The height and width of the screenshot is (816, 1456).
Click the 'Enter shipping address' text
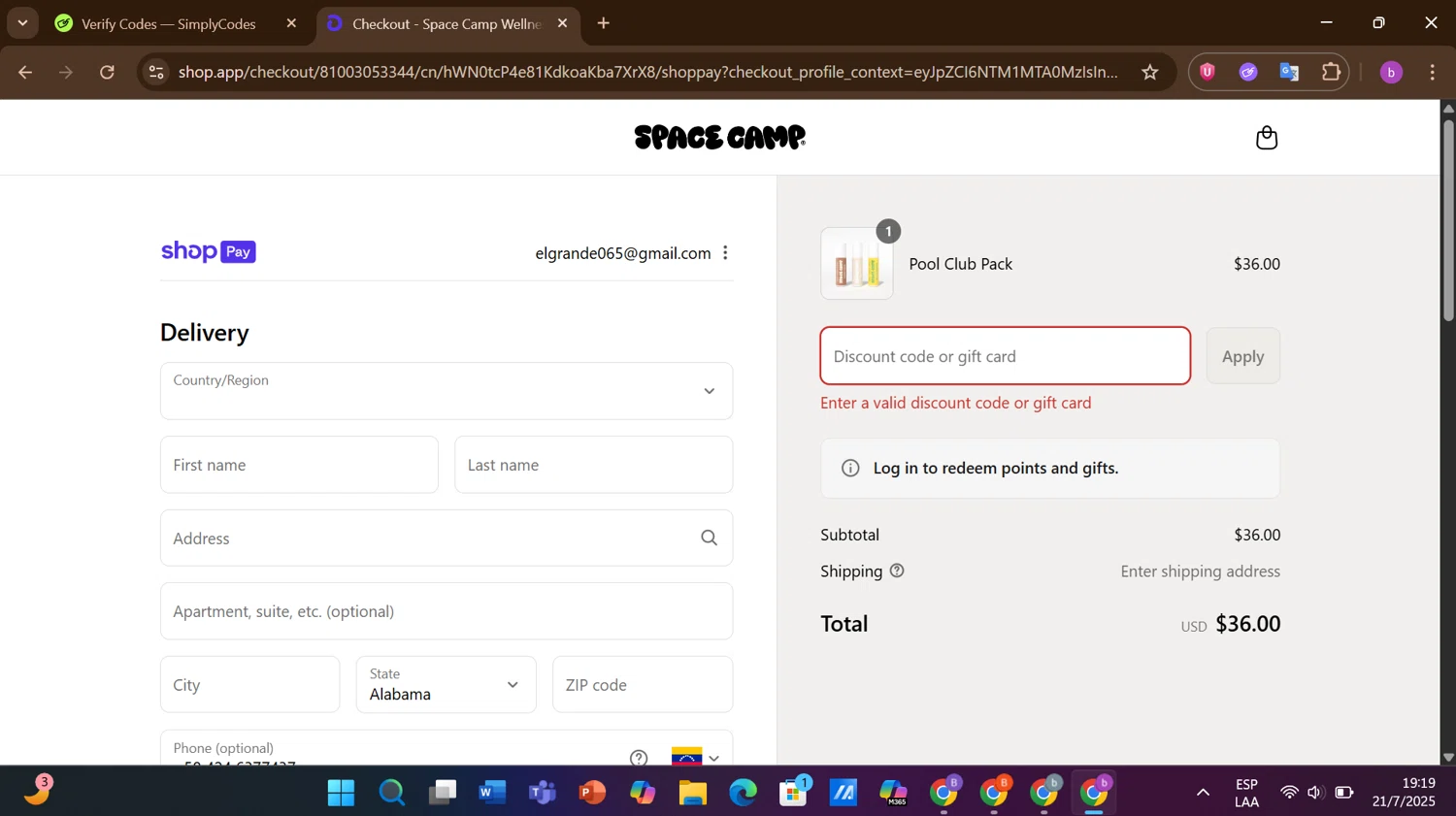click(x=1200, y=571)
